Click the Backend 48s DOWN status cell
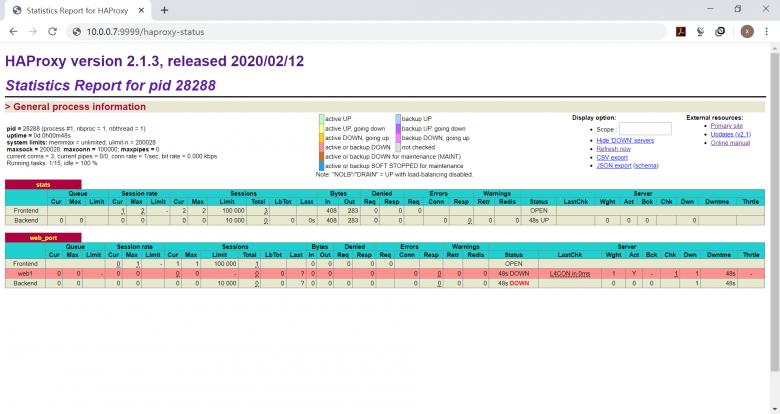 coord(513,283)
